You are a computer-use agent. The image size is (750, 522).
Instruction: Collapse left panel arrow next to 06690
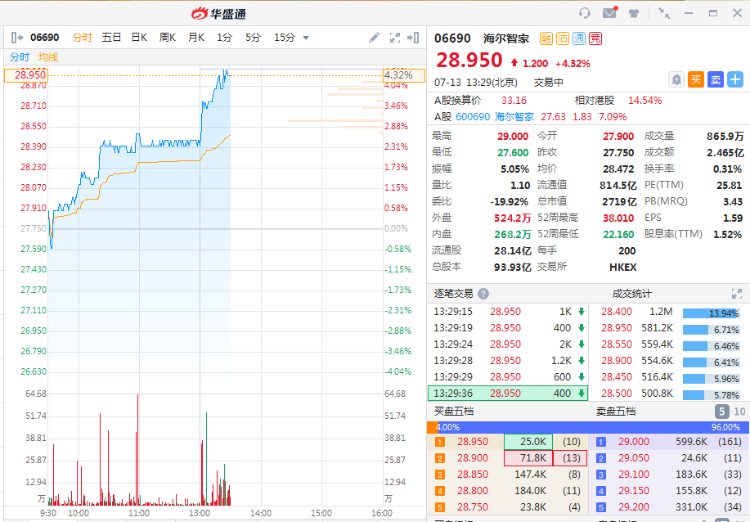(x=17, y=37)
